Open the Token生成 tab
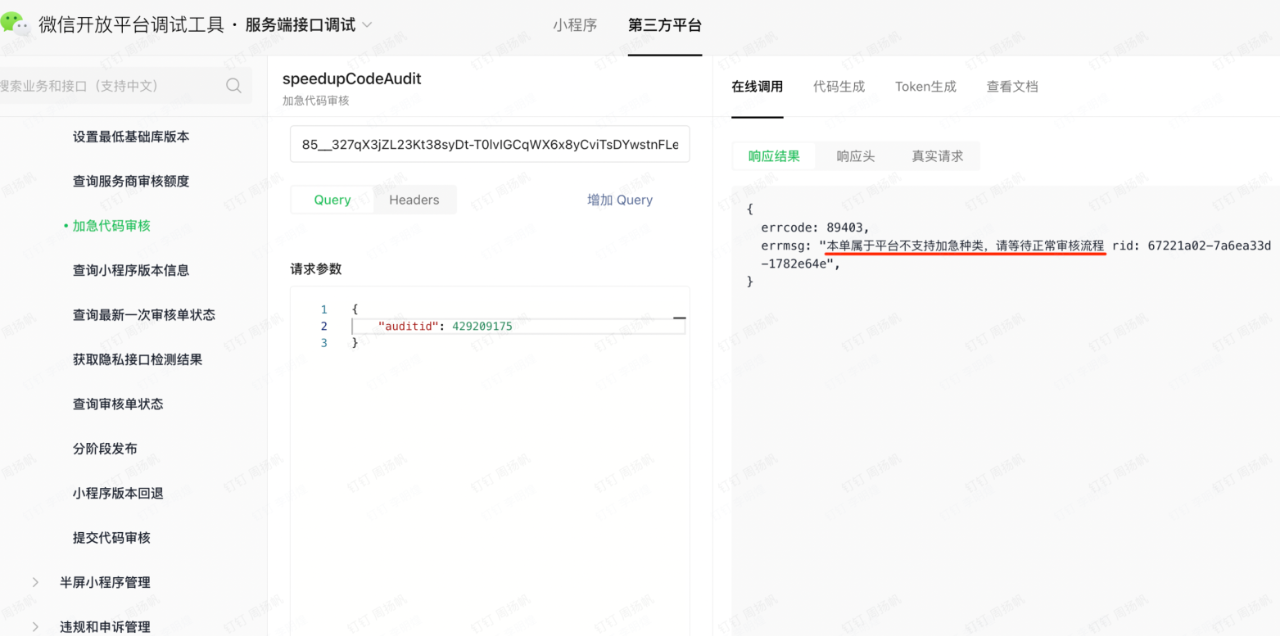Screen dimensions: 1280x636 (x=926, y=87)
